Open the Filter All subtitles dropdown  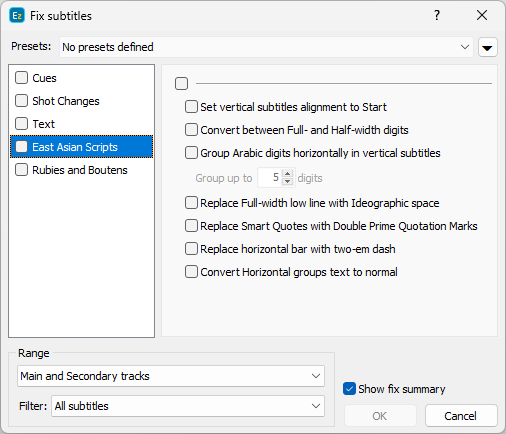[188, 406]
